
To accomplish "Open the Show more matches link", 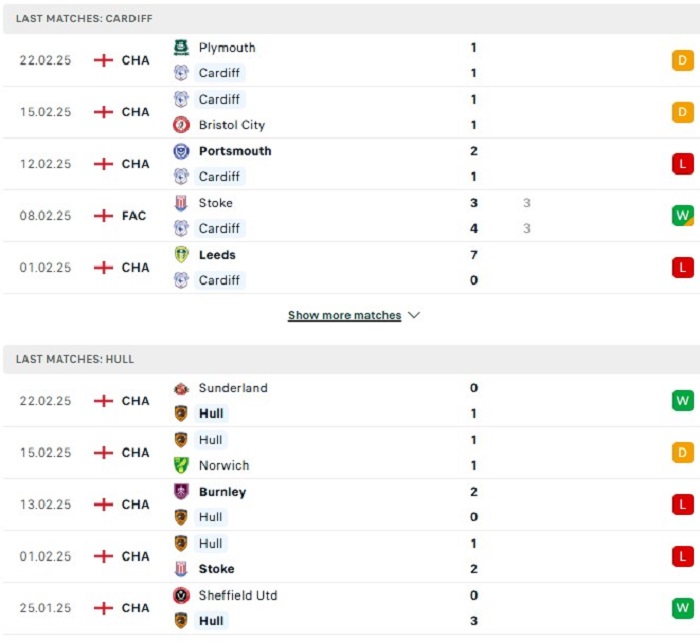I will (x=344, y=315).
